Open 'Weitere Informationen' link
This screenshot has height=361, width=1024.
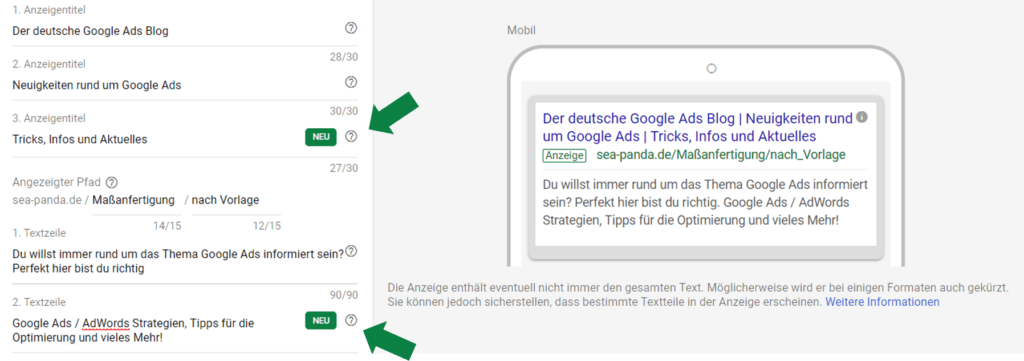(882, 302)
